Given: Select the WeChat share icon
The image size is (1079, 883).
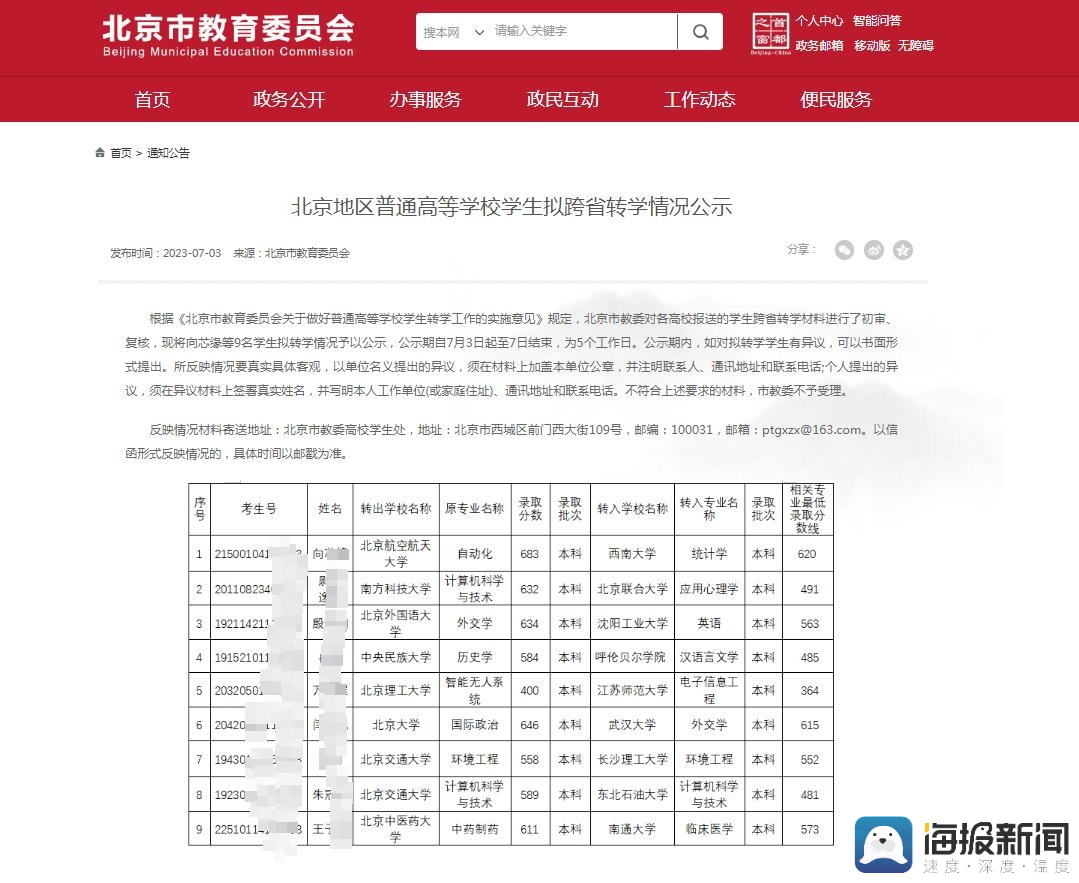Looking at the screenshot, I should [x=843, y=250].
